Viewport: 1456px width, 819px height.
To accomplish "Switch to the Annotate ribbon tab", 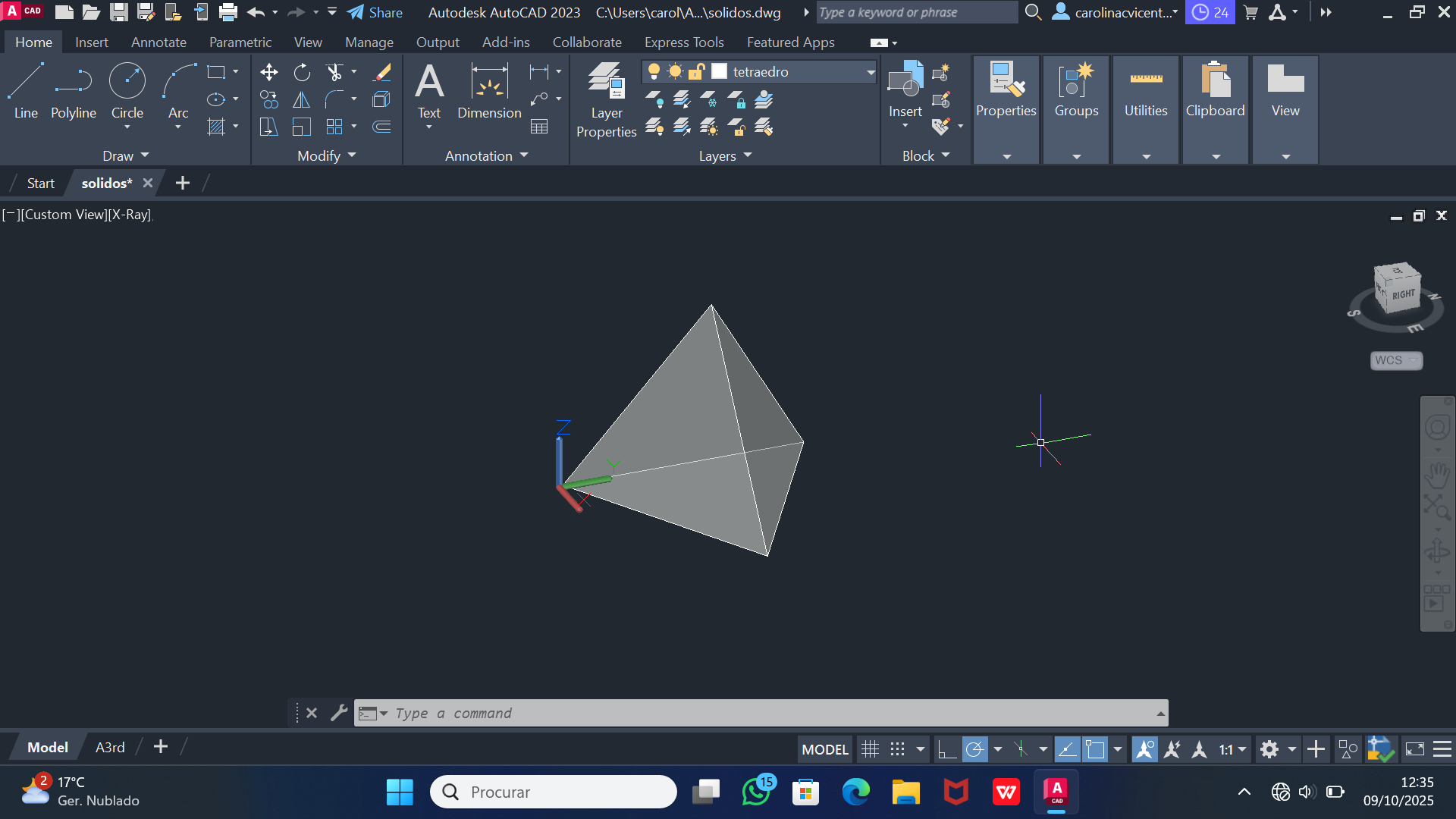I will point(158,42).
